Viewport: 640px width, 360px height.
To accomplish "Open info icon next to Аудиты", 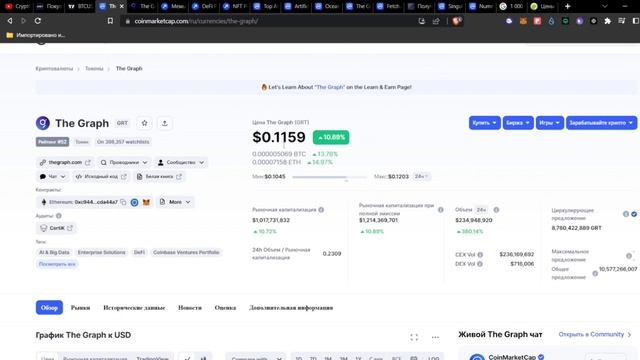I will click(x=59, y=216).
